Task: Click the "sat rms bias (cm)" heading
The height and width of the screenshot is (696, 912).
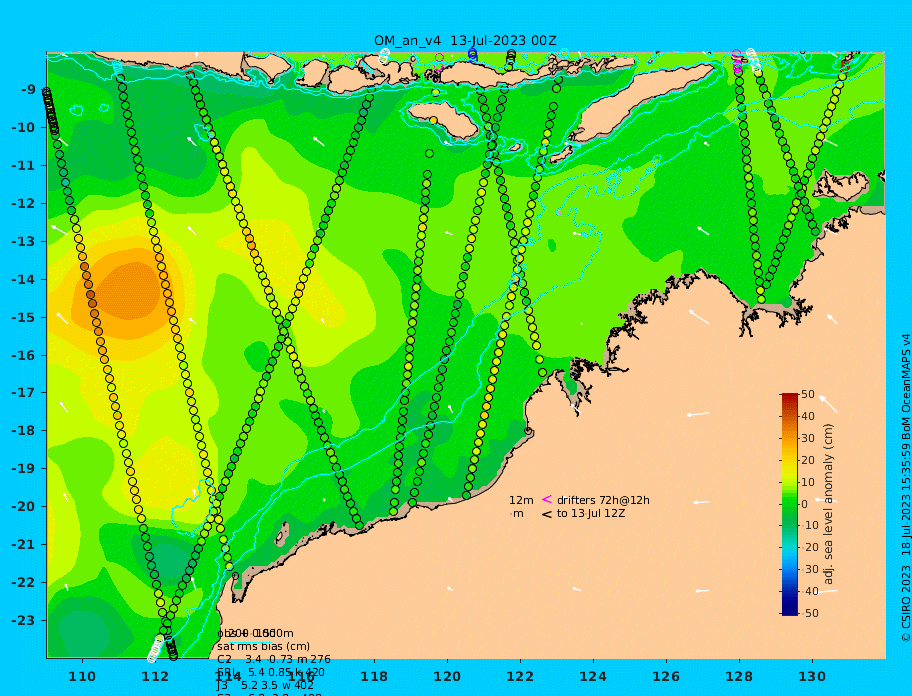Action: click(x=263, y=646)
